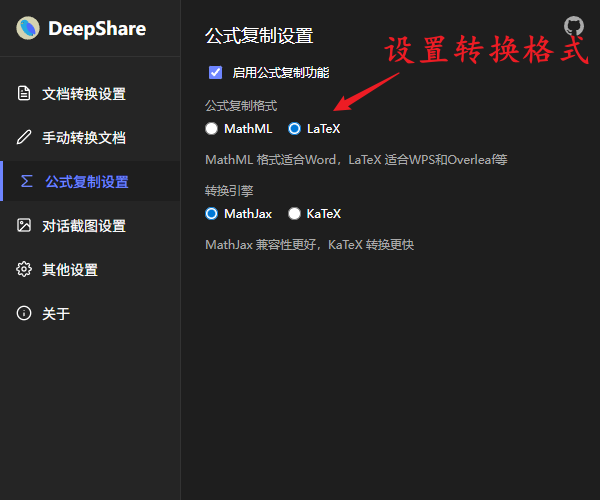Click the 公式复制格式 label

(241, 106)
